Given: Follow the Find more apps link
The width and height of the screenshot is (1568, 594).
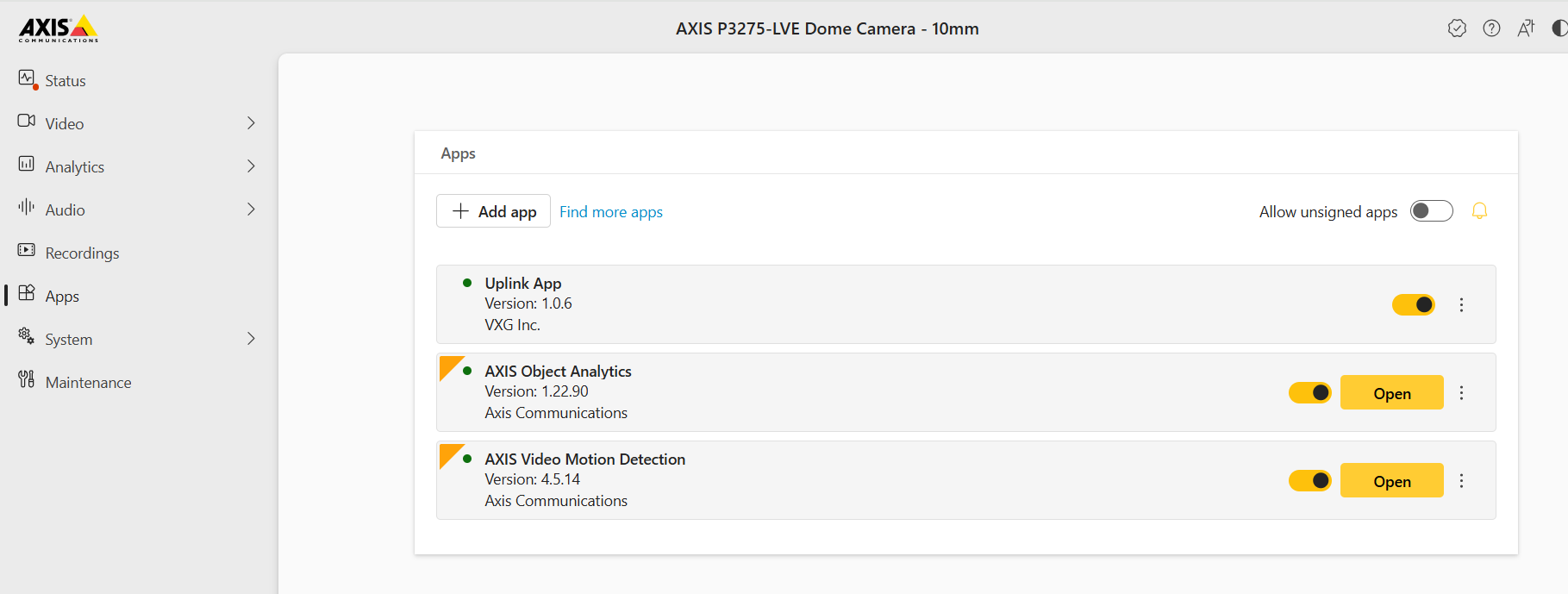Looking at the screenshot, I should (610, 212).
